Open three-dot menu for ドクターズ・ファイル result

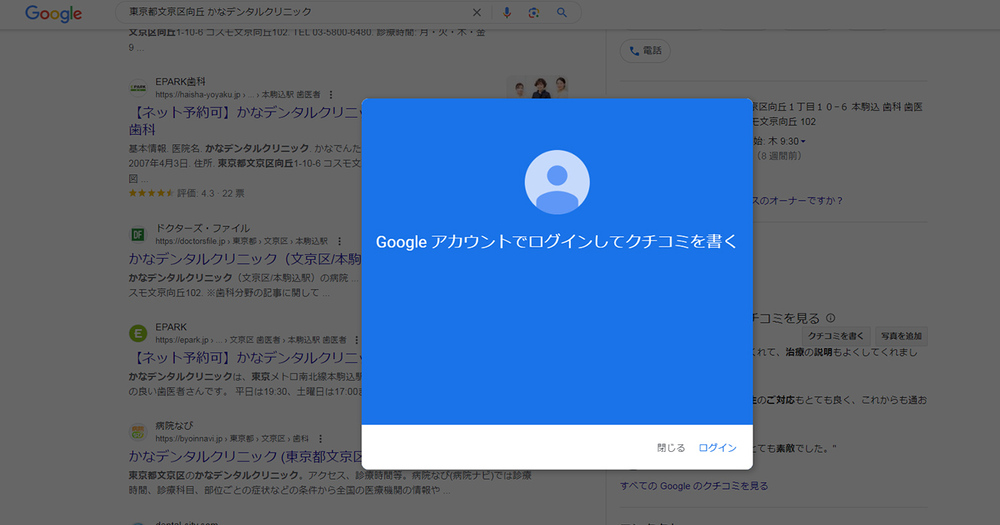click(x=339, y=241)
